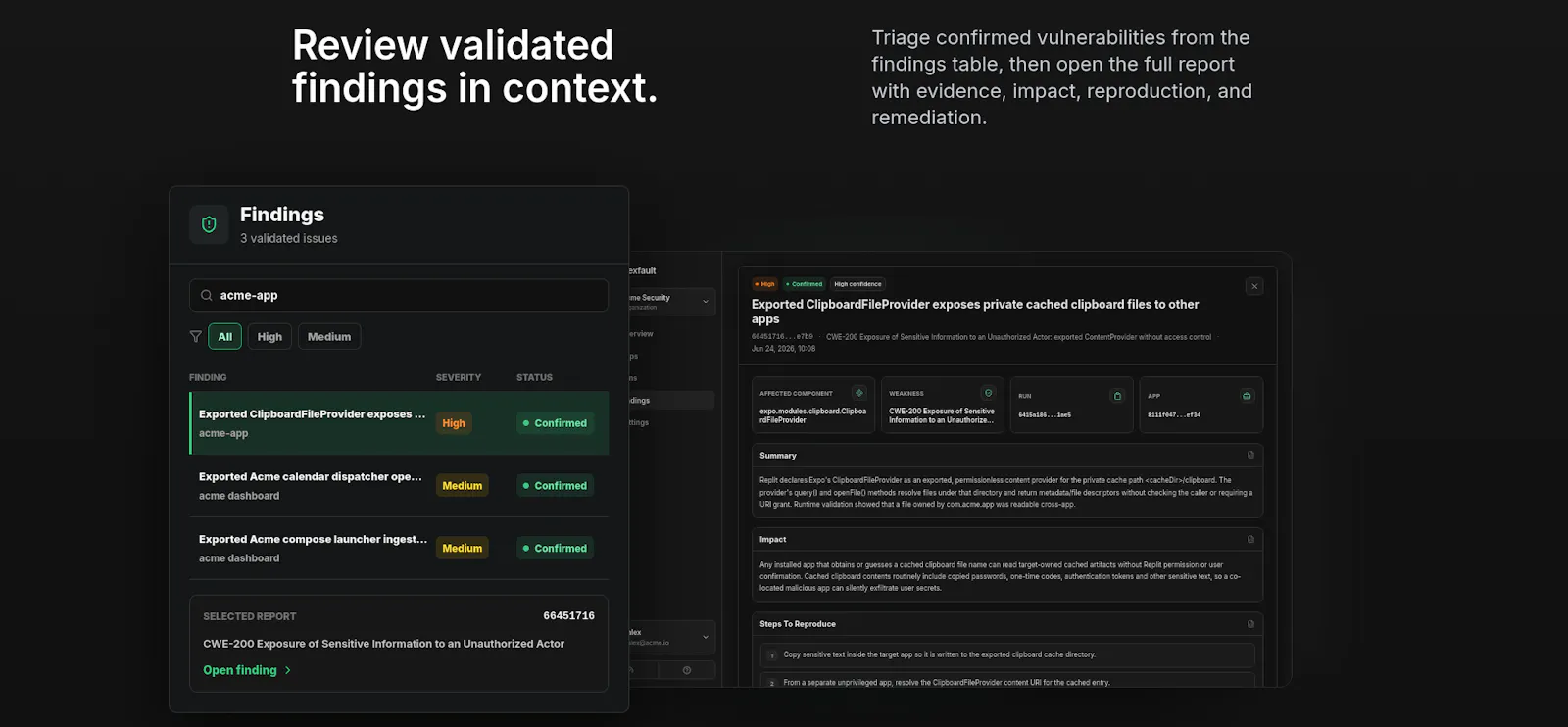Click the Medium badge of calendar dispatcher row
The height and width of the screenshot is (727, 1568).
point(462,486)
